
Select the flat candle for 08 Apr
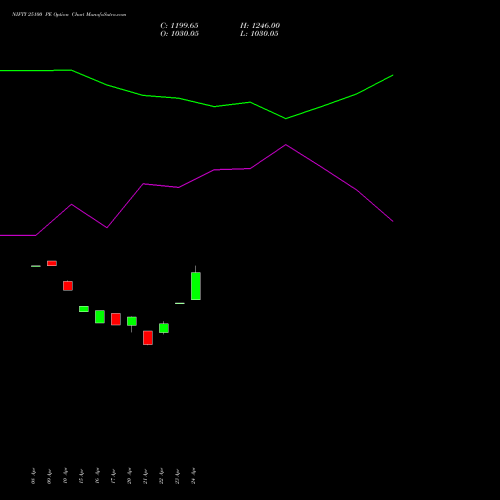click(x=36, y=266)
